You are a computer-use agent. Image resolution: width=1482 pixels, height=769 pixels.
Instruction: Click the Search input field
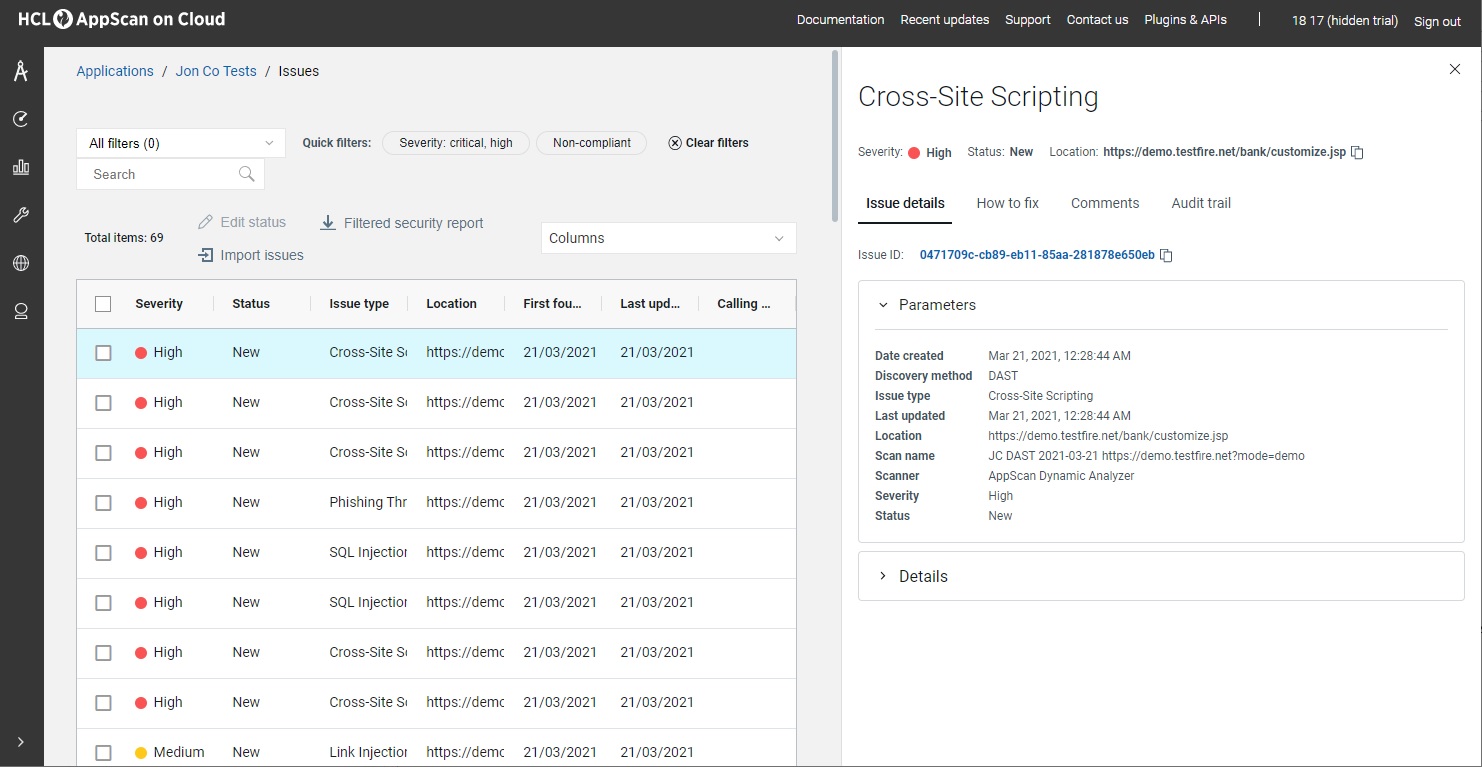[x=160, y=174]
